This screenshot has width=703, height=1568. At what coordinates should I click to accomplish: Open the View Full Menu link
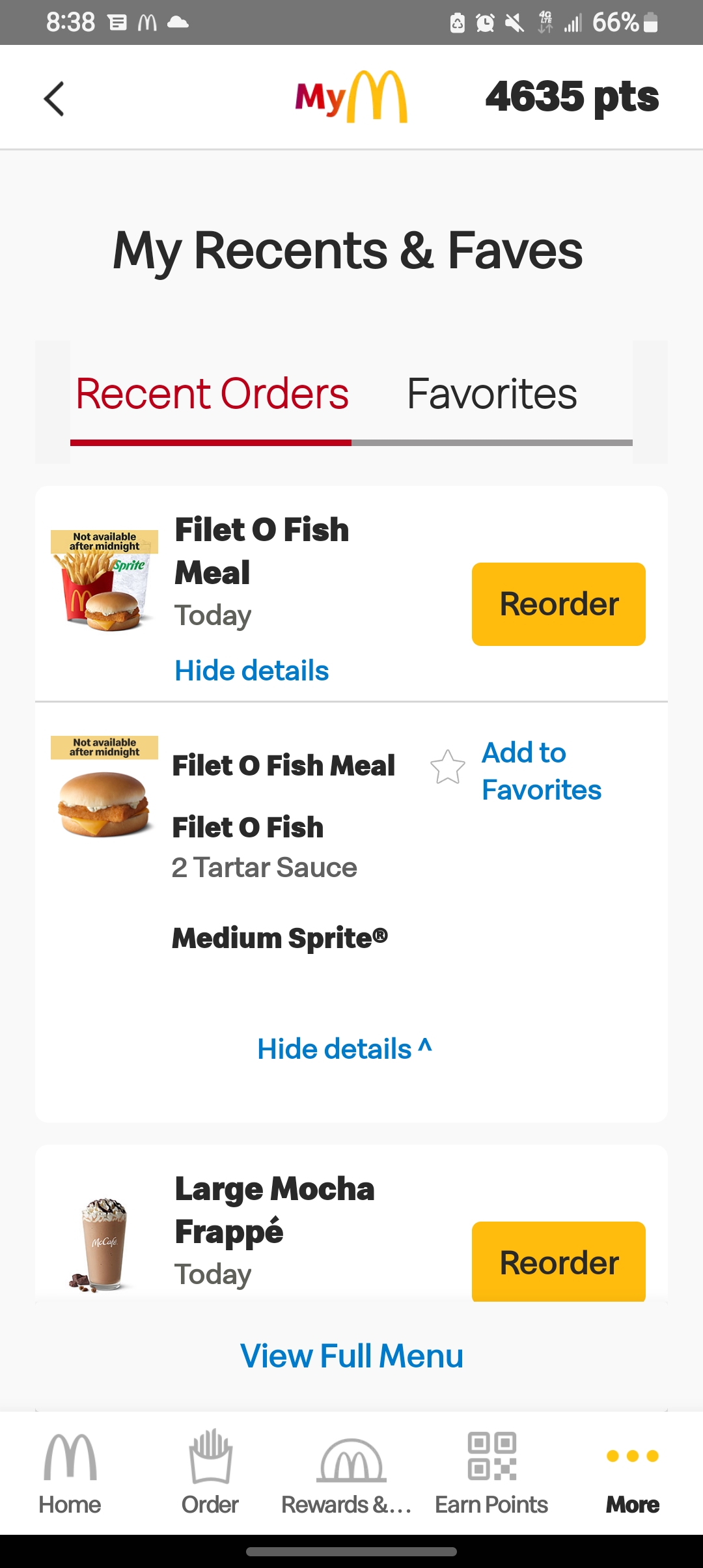tap(351, 1356)
